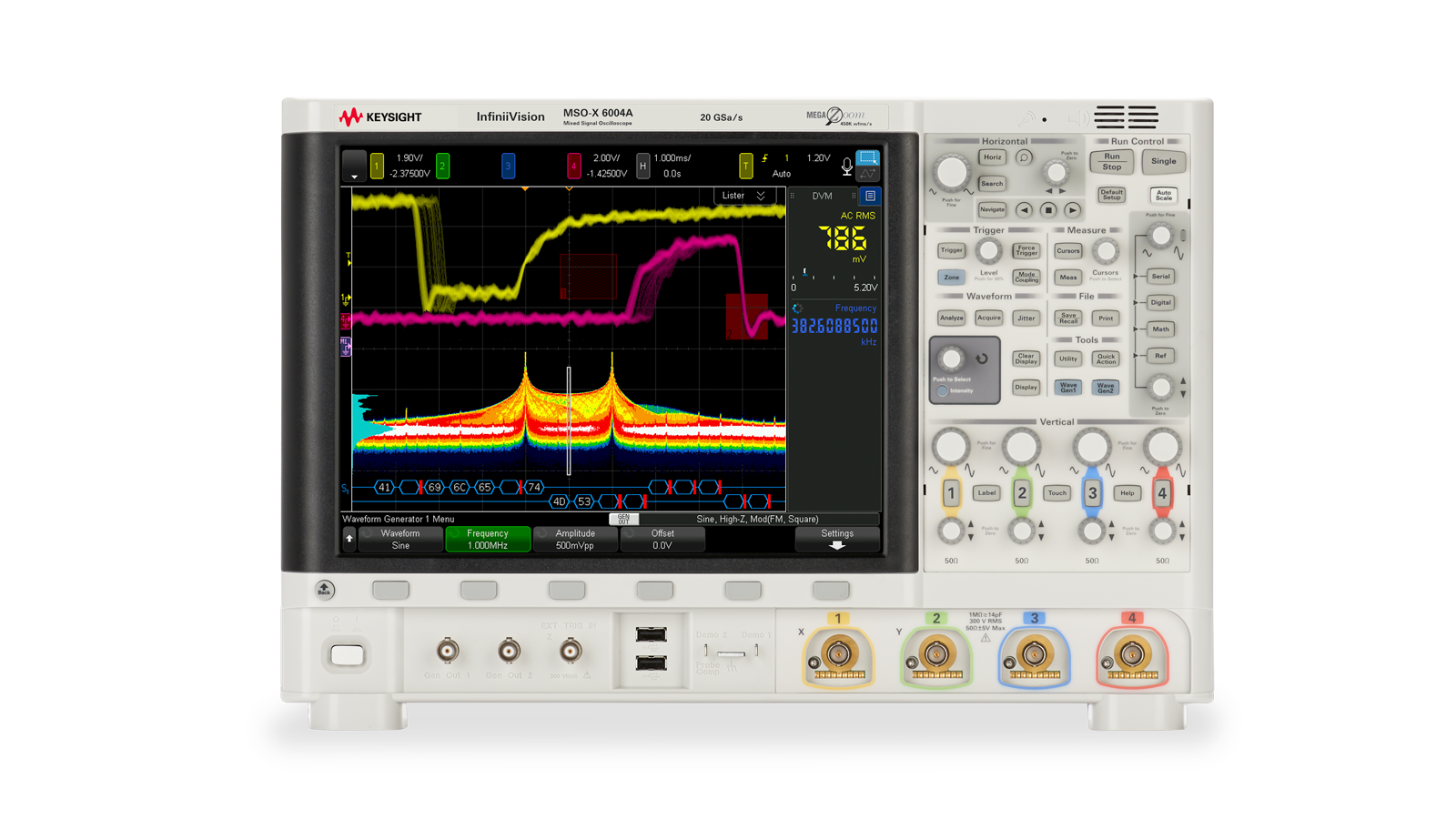1456x819 pixels.
Task: Click the channel 1 vertical scale knob
Action: (x=951, y=446)
